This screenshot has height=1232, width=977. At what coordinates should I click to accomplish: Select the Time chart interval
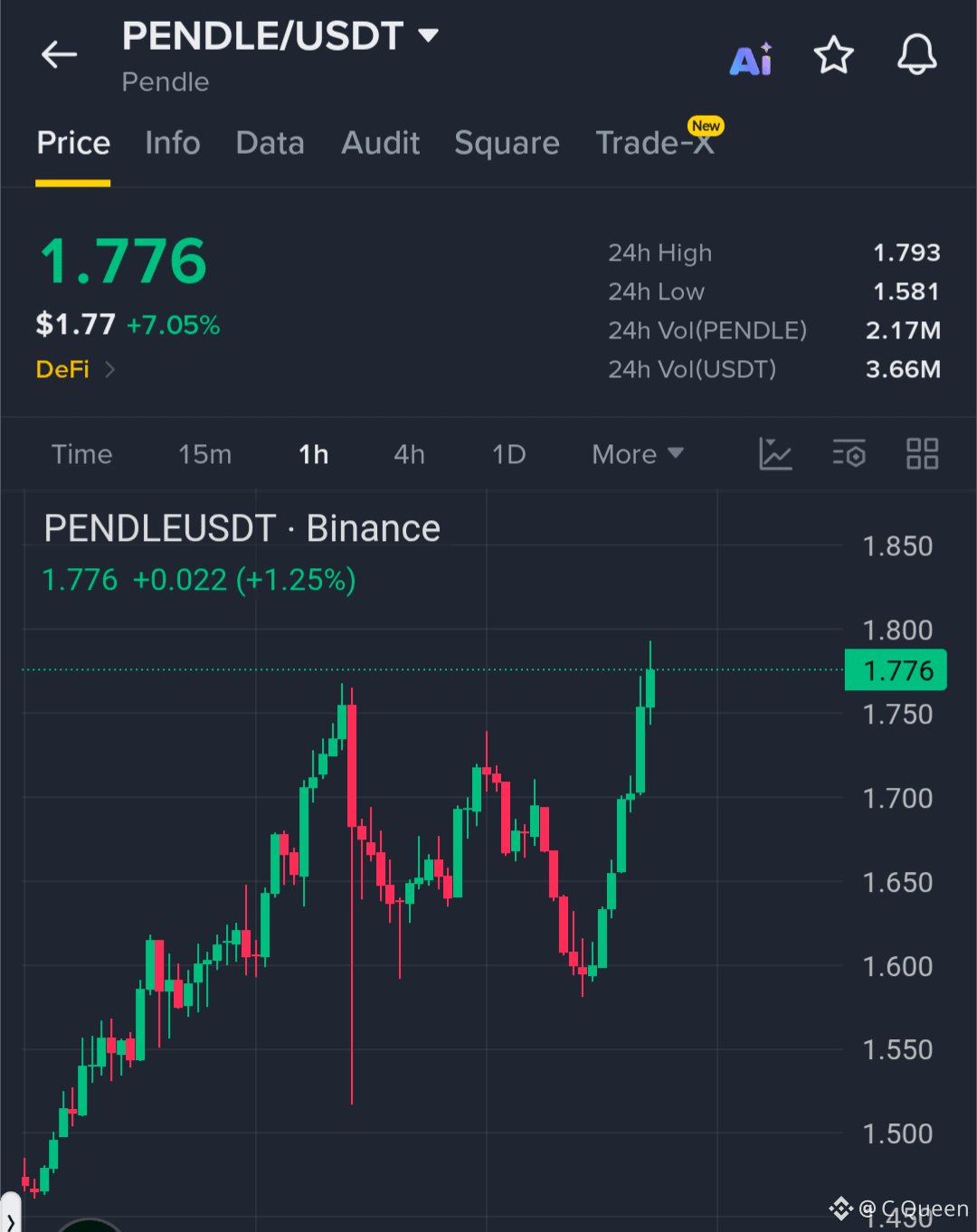click(x=81, y=454)
